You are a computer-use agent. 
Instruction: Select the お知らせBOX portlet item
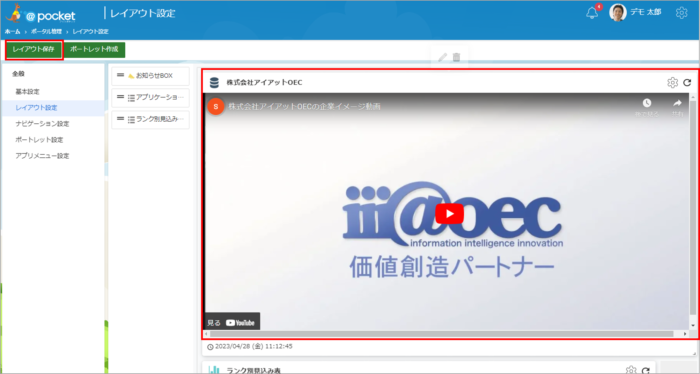(x=150, y=76)
